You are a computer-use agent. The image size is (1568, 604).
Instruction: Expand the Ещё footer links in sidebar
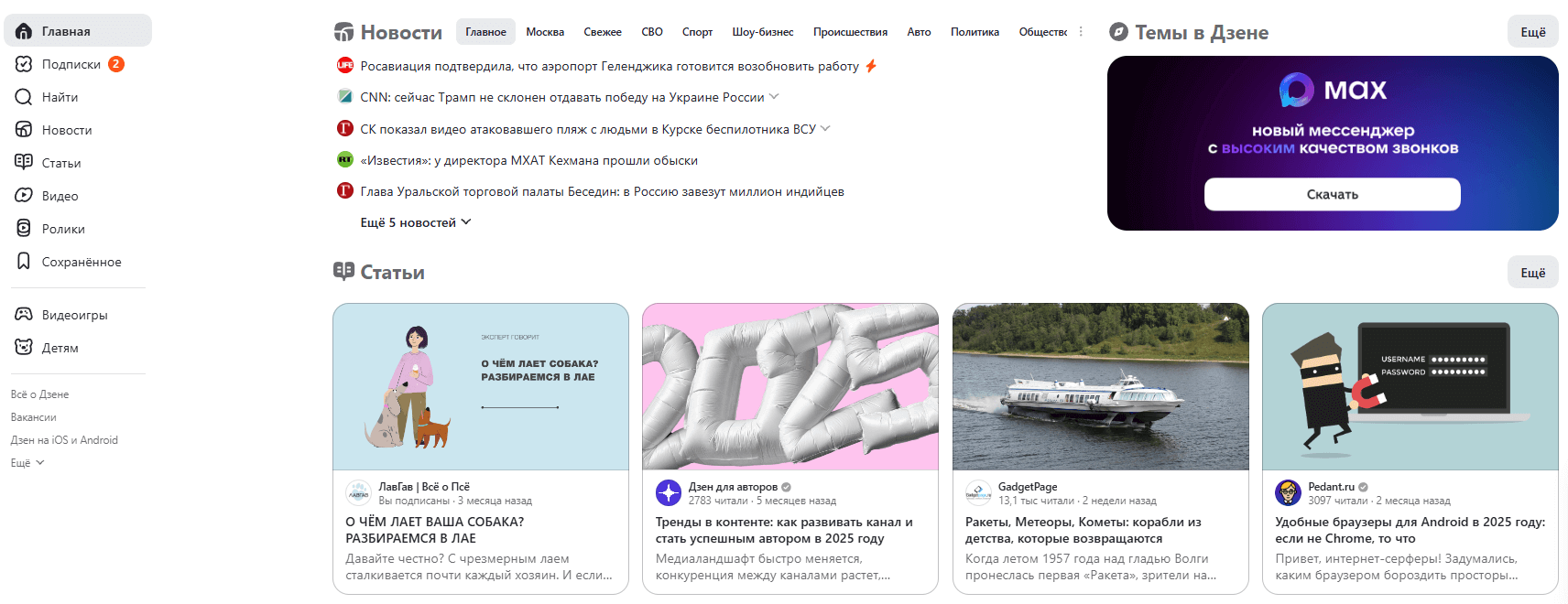pyautogui.click(x=27, y=463)
